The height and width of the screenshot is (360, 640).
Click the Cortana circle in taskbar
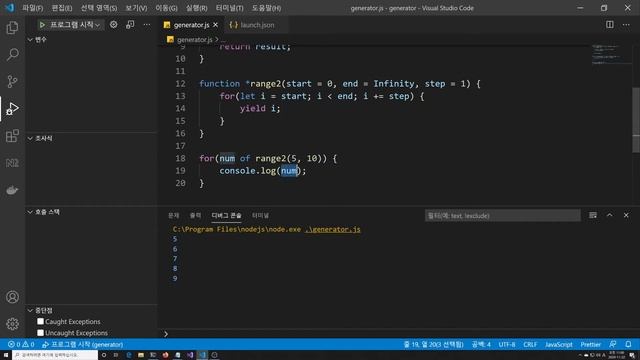104,355
